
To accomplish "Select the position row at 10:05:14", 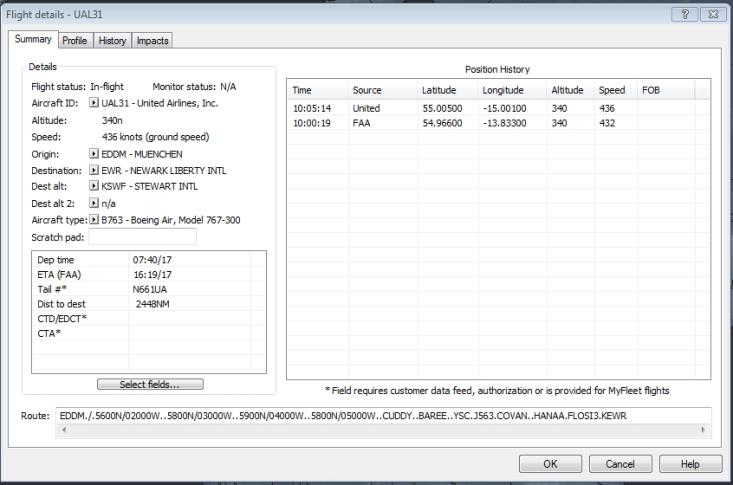I will (498, 108).
